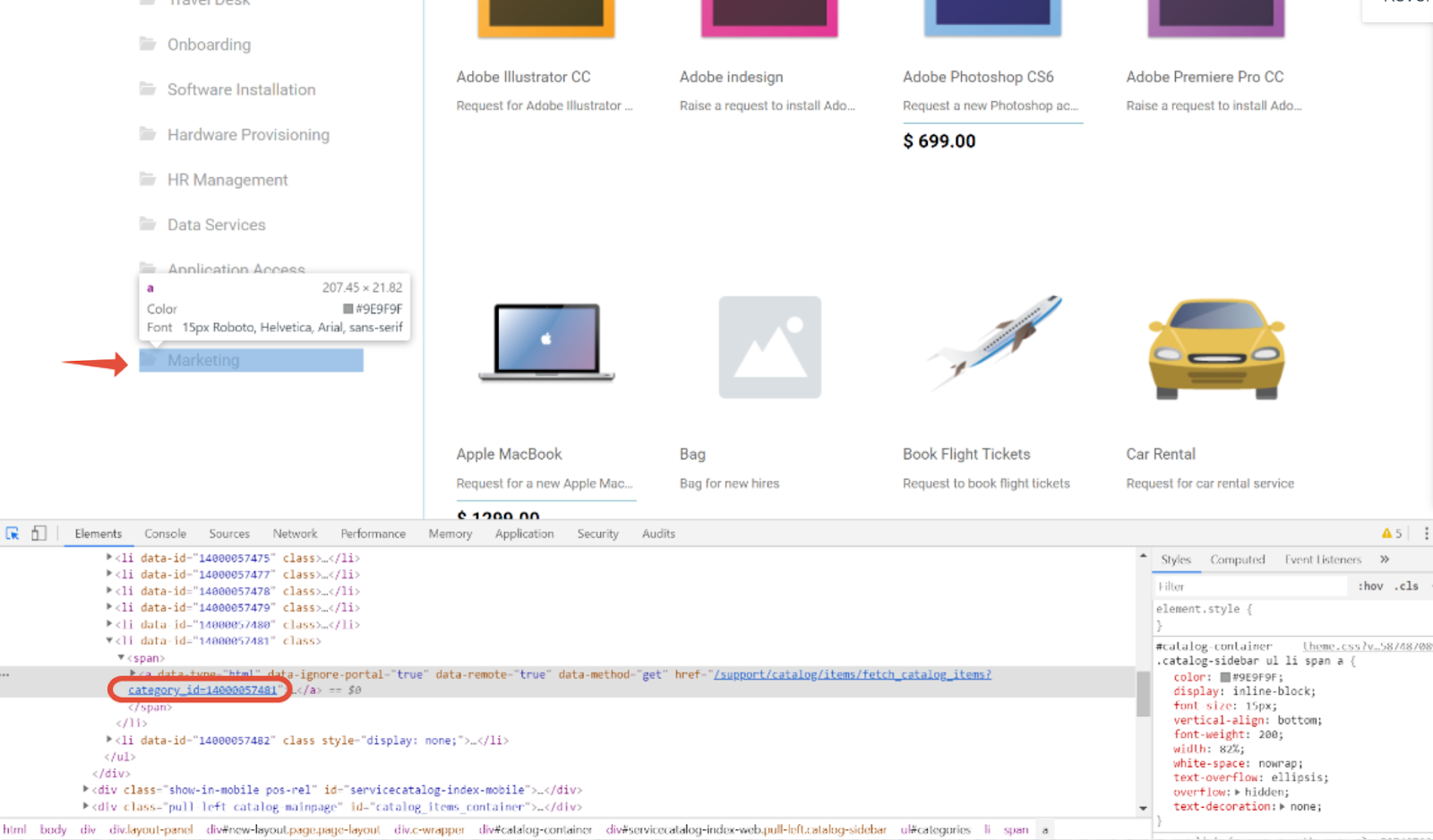This screenshot has width=1433, height=840.
Task: Select ul#categories in the breadcrumb bar
Action: 935,829
